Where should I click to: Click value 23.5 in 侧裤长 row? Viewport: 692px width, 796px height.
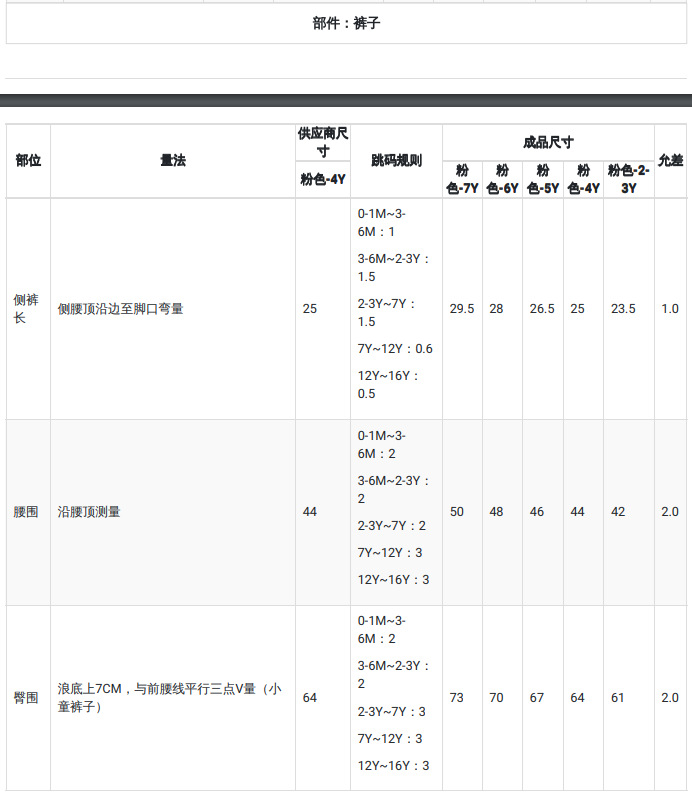coord(623,309)
